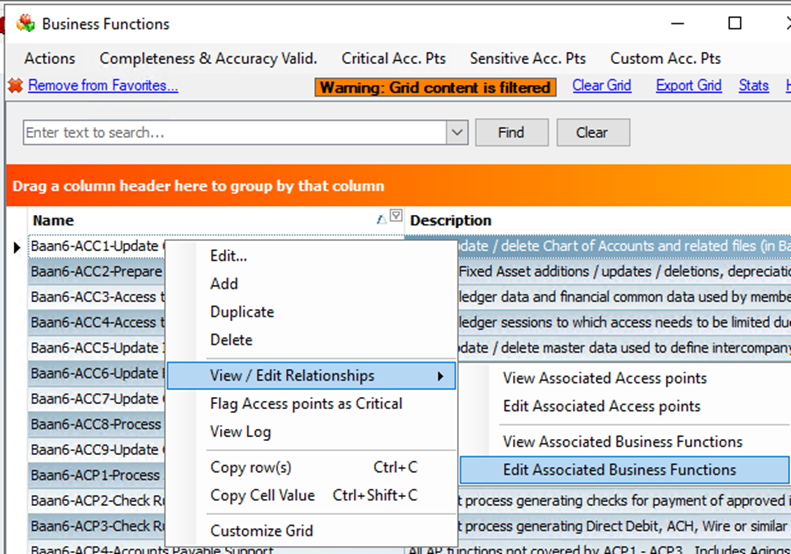The image size is (791, 554).
Task: Open the Actions menu
Action: pos(50,58)
